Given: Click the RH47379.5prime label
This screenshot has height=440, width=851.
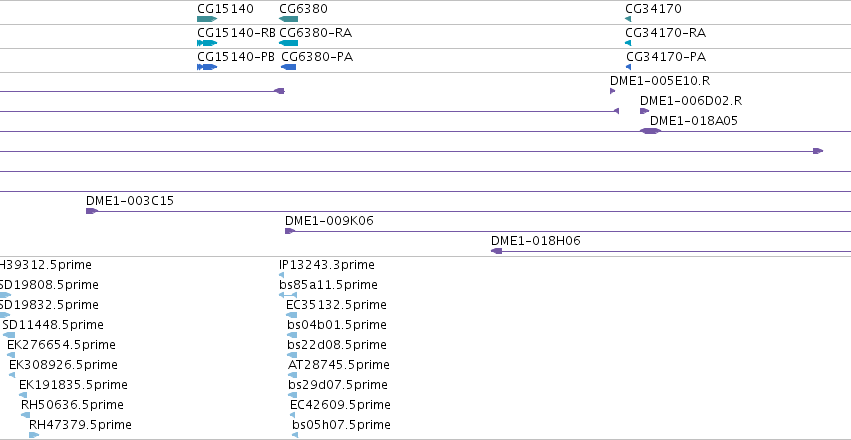Looking at the screenshot, I should [x=80, y=424].
